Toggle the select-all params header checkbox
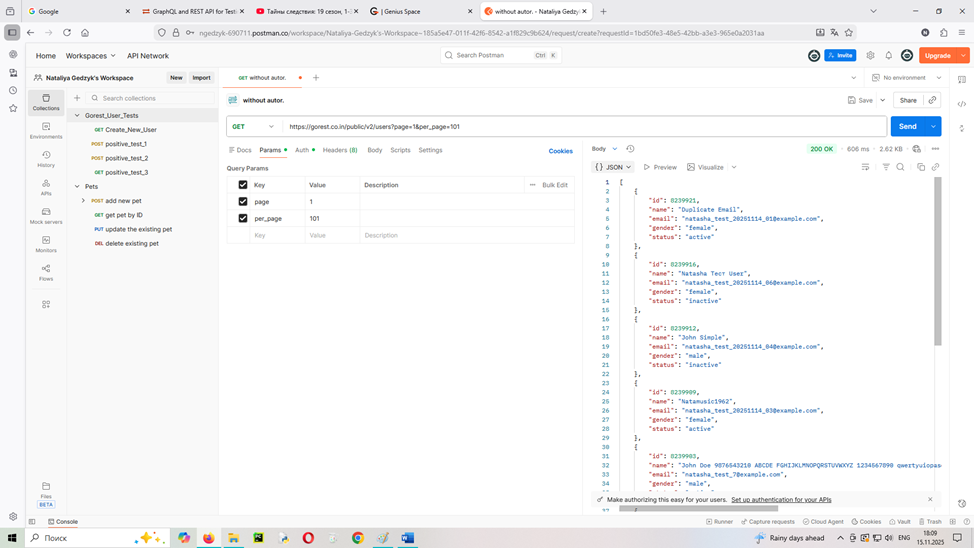 pyautogui.click(x=243, y=185)
